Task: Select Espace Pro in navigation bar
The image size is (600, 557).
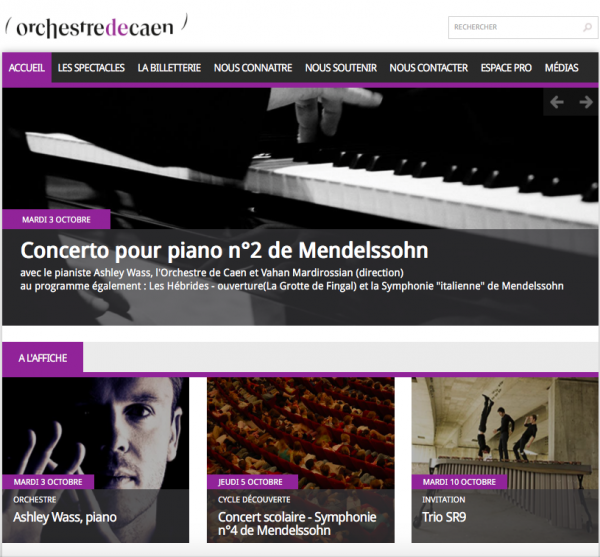Action: (x=506, y=68)
